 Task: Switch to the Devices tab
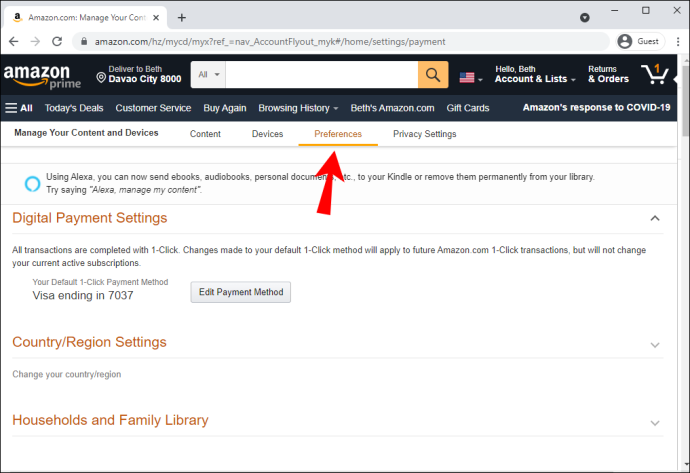tap(267, 134)
